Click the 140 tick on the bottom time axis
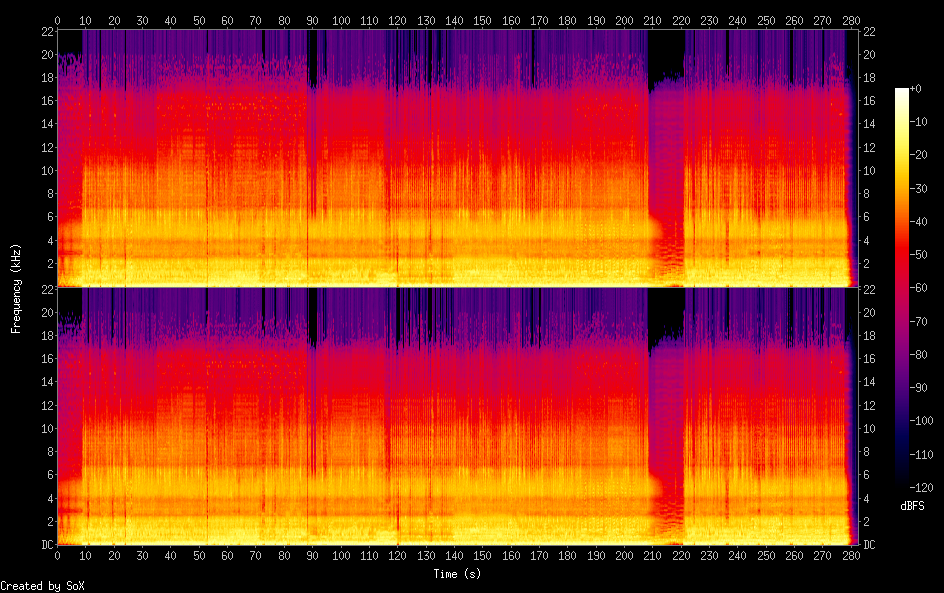 [455, 556]
